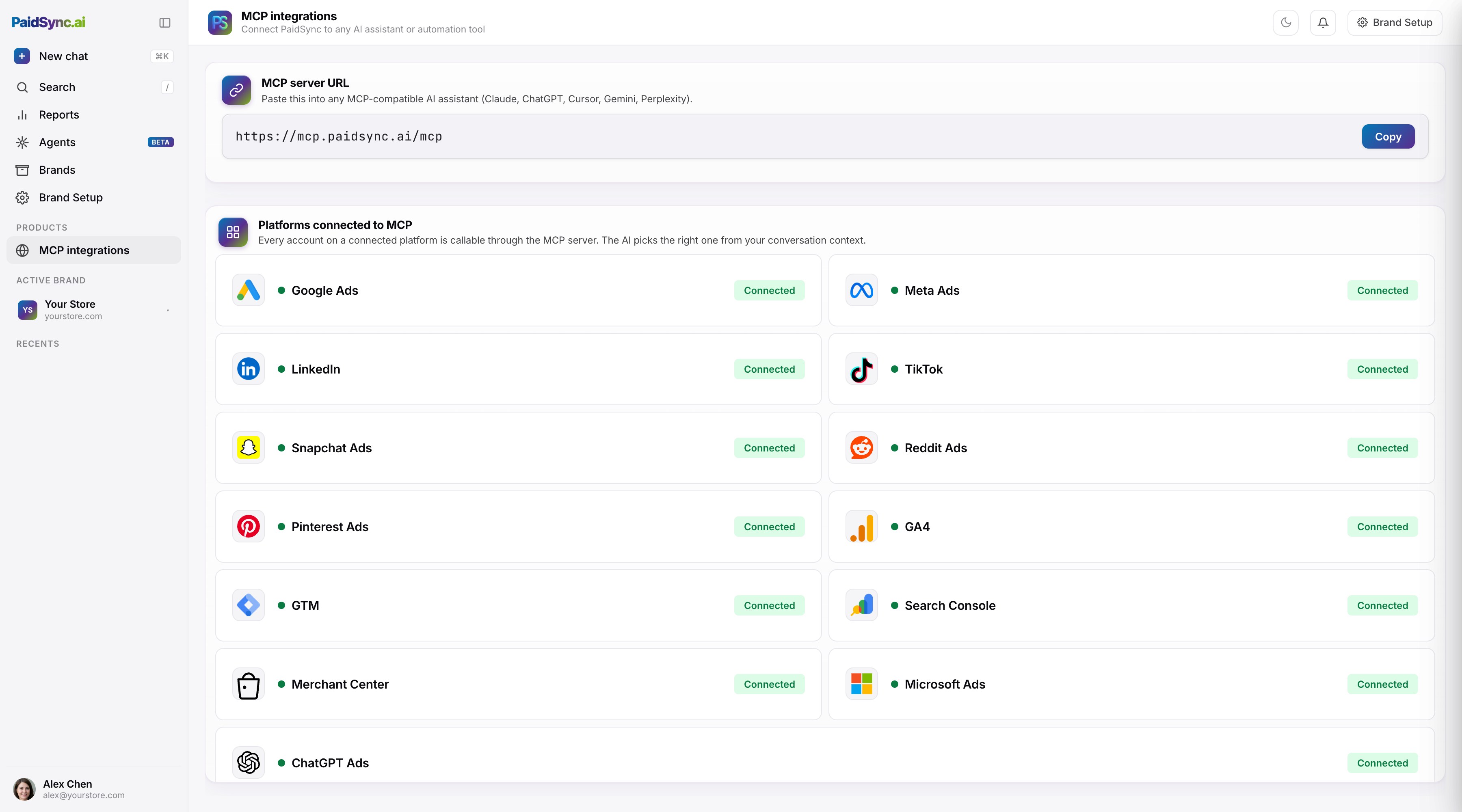The height and width of the screenshot is (812, 1462).
Task: Click the Meta Ads logo icon
Action: pos(861,291)
